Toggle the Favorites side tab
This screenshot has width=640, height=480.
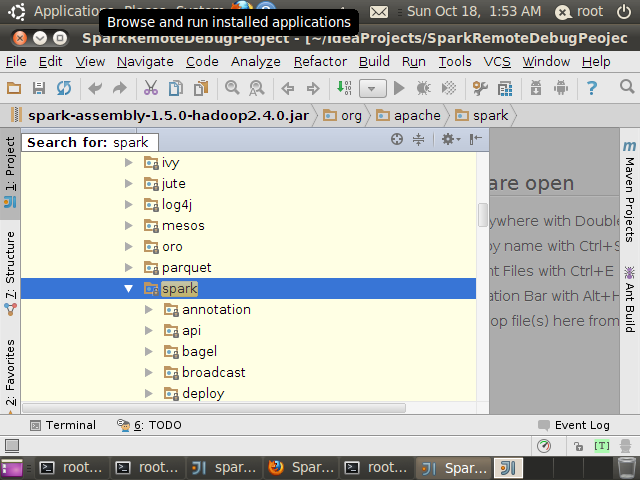click(10, 376)
